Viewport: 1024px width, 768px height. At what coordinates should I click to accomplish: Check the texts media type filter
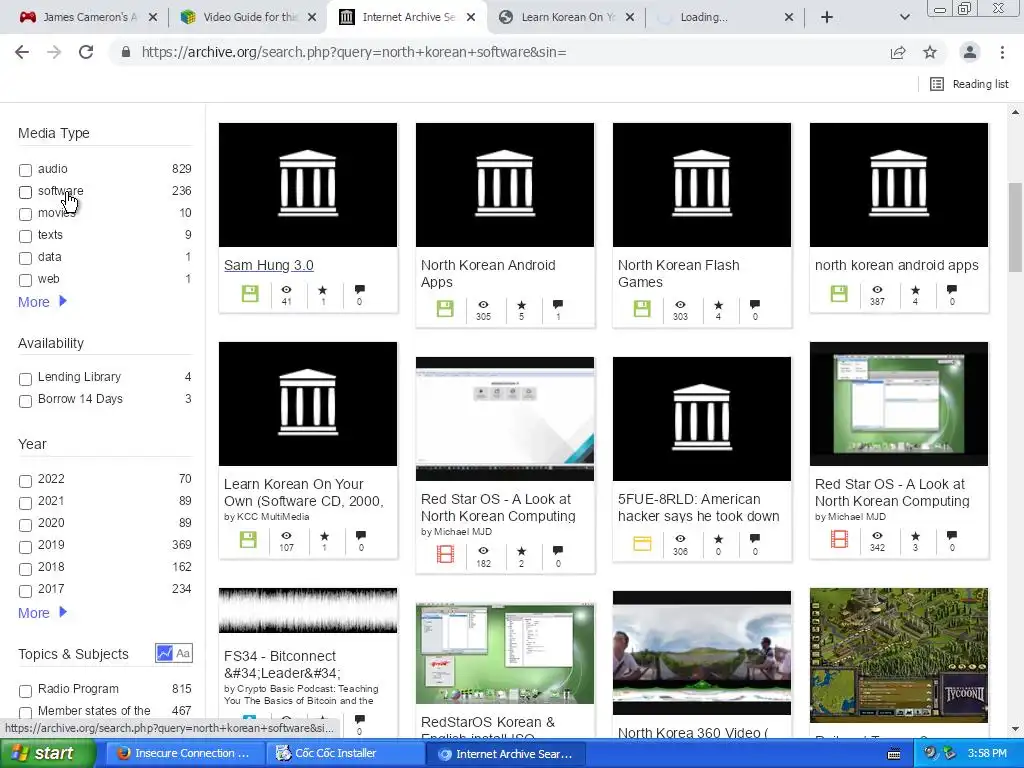pyautogui.click(x=25, y=236)
